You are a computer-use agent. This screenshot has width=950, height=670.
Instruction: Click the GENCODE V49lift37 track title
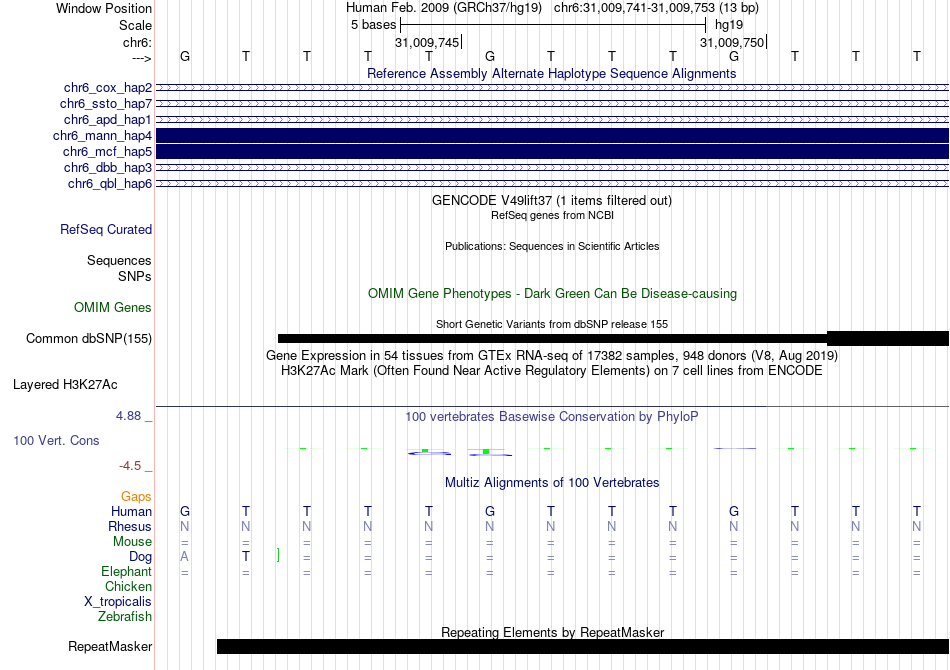[552, 201]
